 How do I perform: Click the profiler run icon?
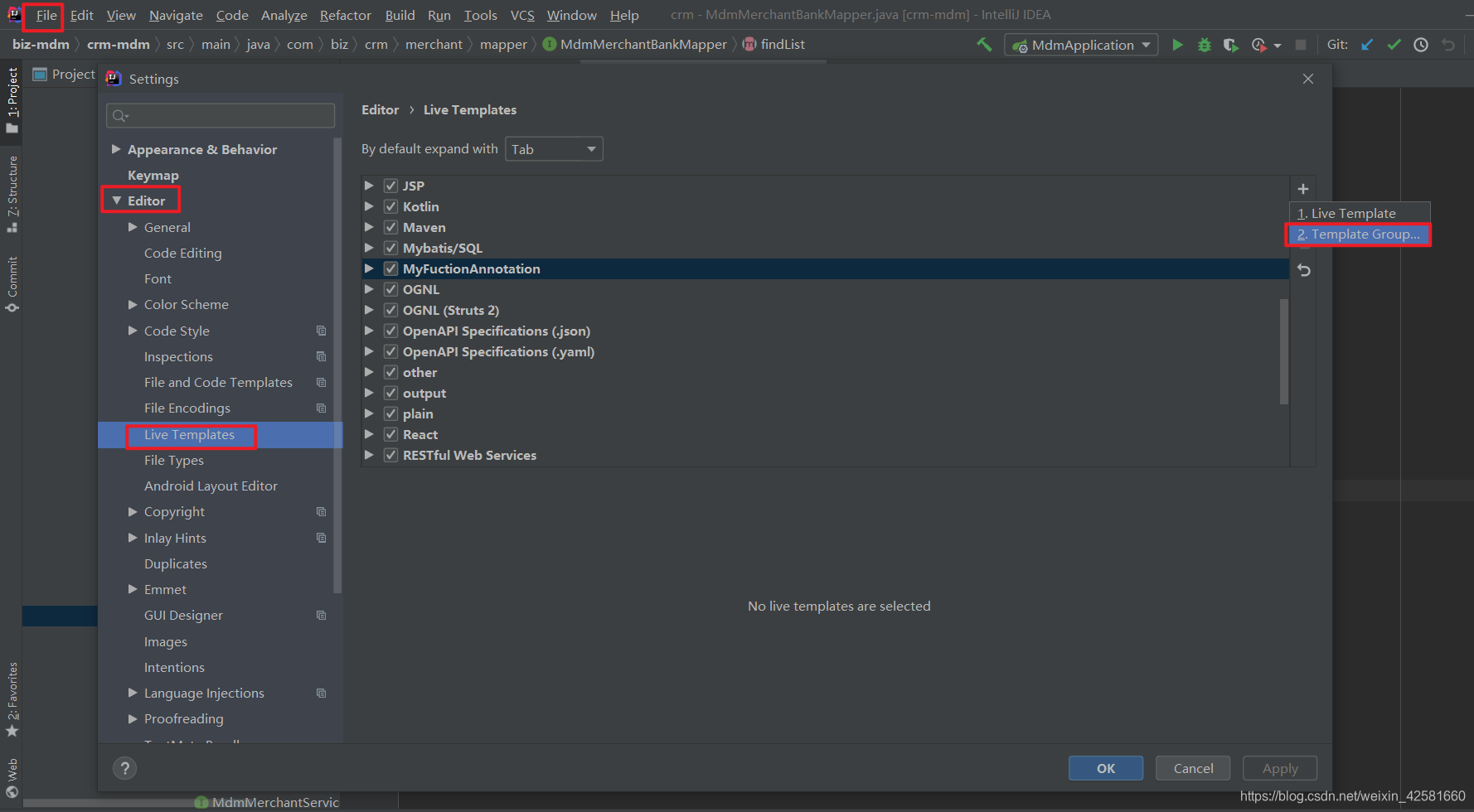click(1259, 45)
